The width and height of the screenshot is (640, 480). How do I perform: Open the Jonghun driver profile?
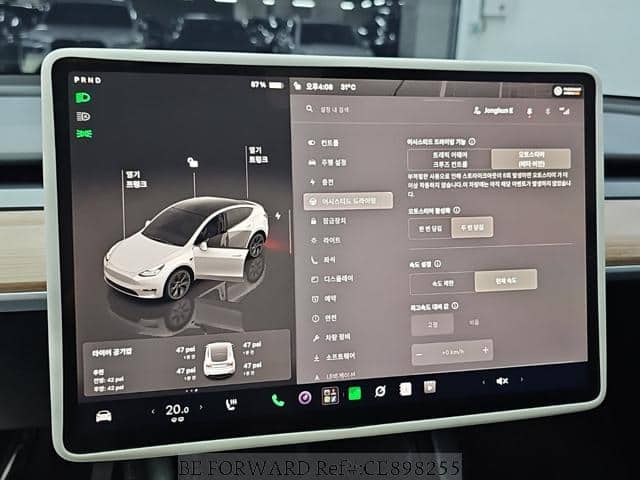[493, 111]
